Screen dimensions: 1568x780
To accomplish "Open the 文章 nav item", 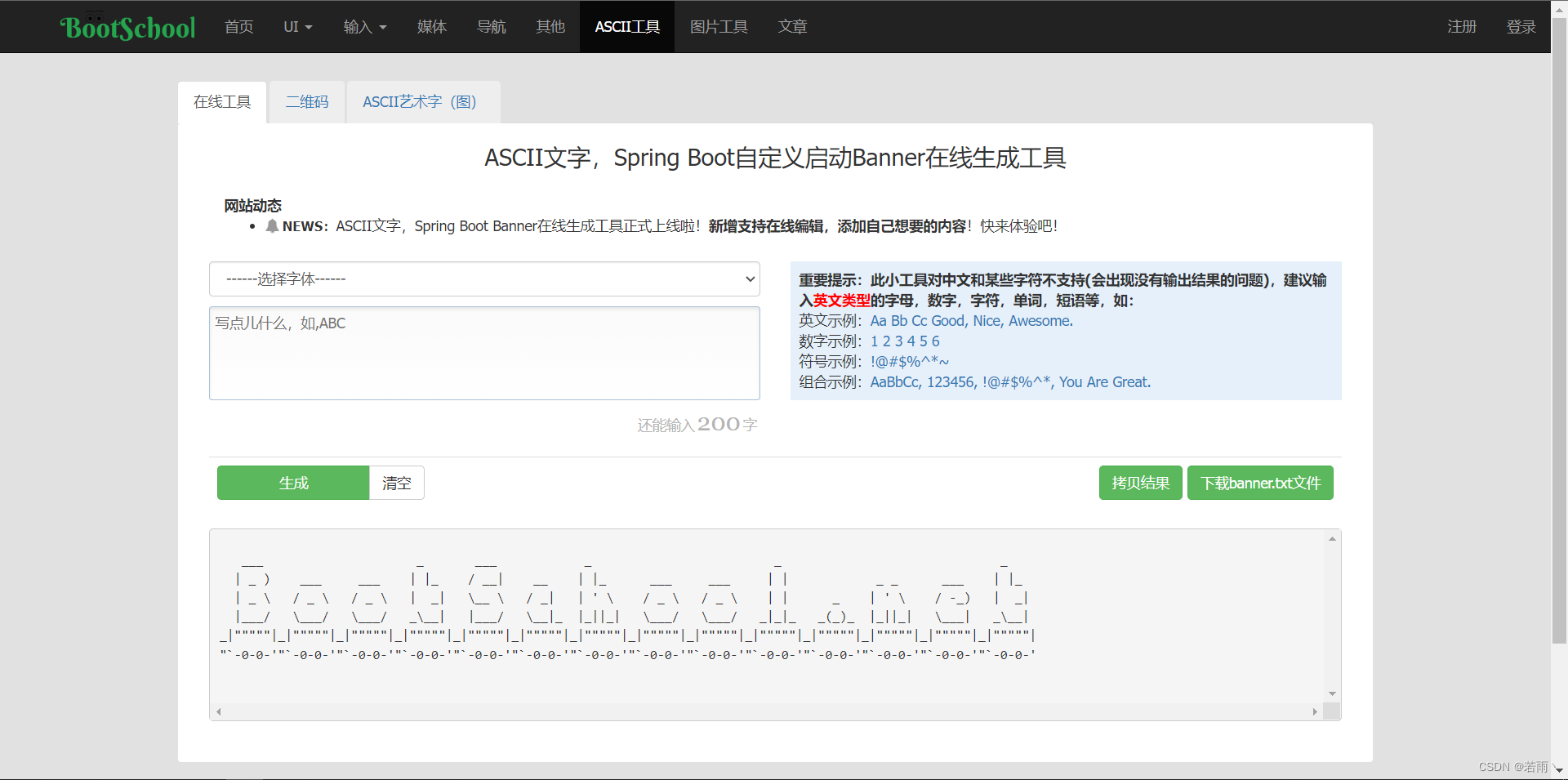I will (x=792, y=27).
